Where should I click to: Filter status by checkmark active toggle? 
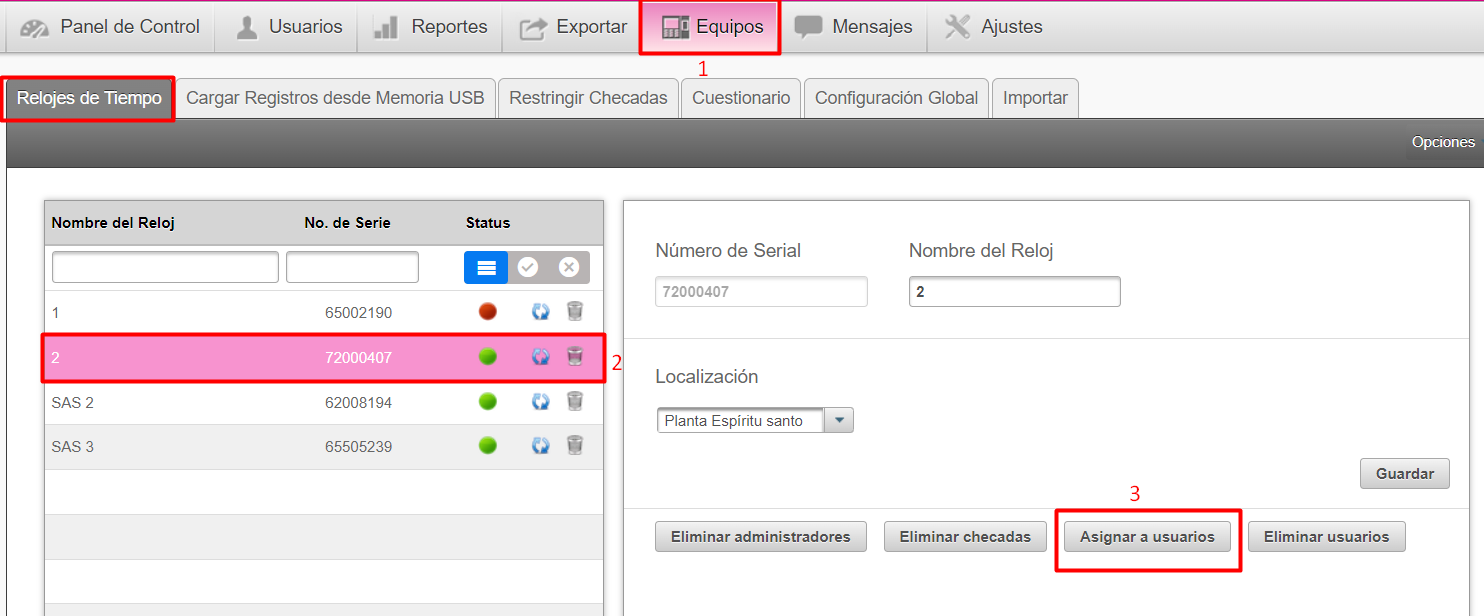pos(528,268)
